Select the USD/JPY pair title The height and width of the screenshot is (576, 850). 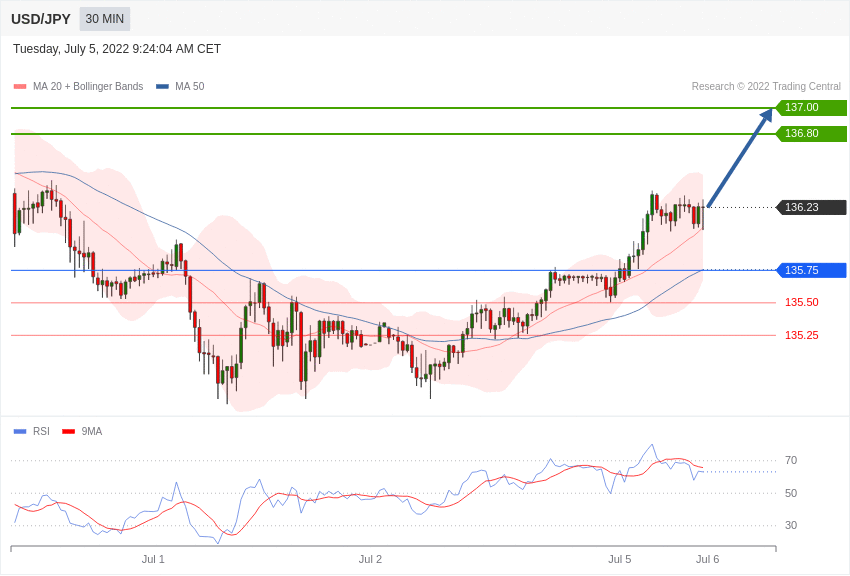click(x=41, y=19)
